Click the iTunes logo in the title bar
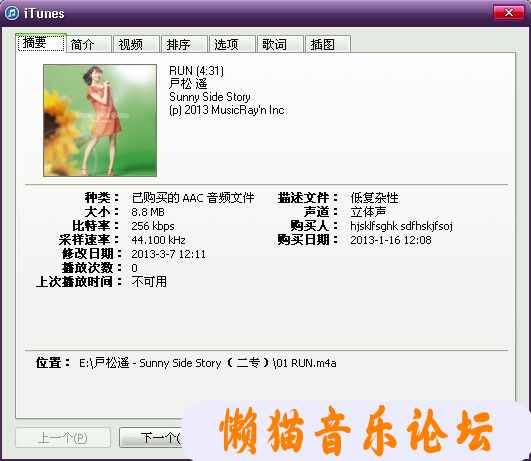Screen dimensions: 531x461 click(12, 13)
